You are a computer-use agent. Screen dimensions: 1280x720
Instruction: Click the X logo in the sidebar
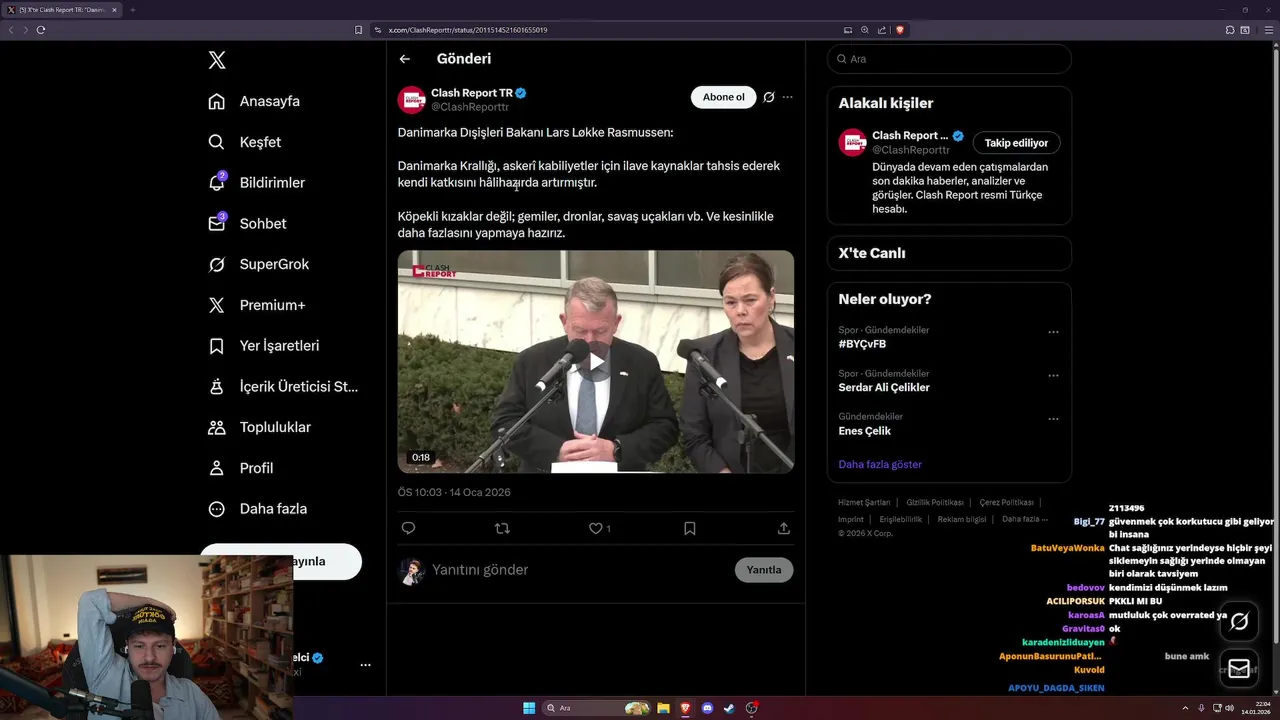[217, 60]
